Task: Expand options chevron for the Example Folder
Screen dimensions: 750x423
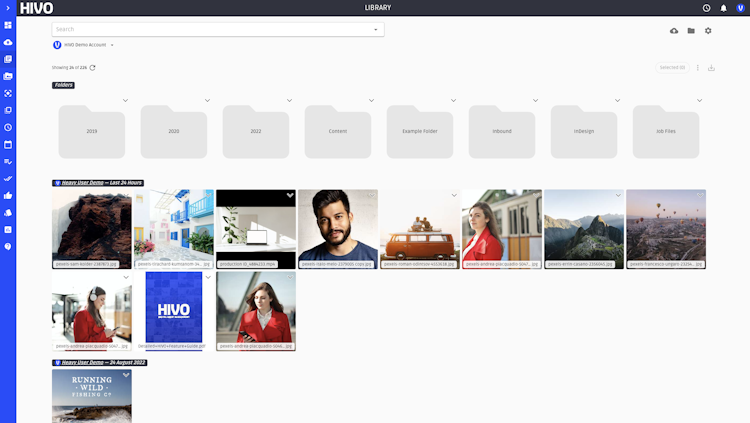Action: click(x=453, y=100)
